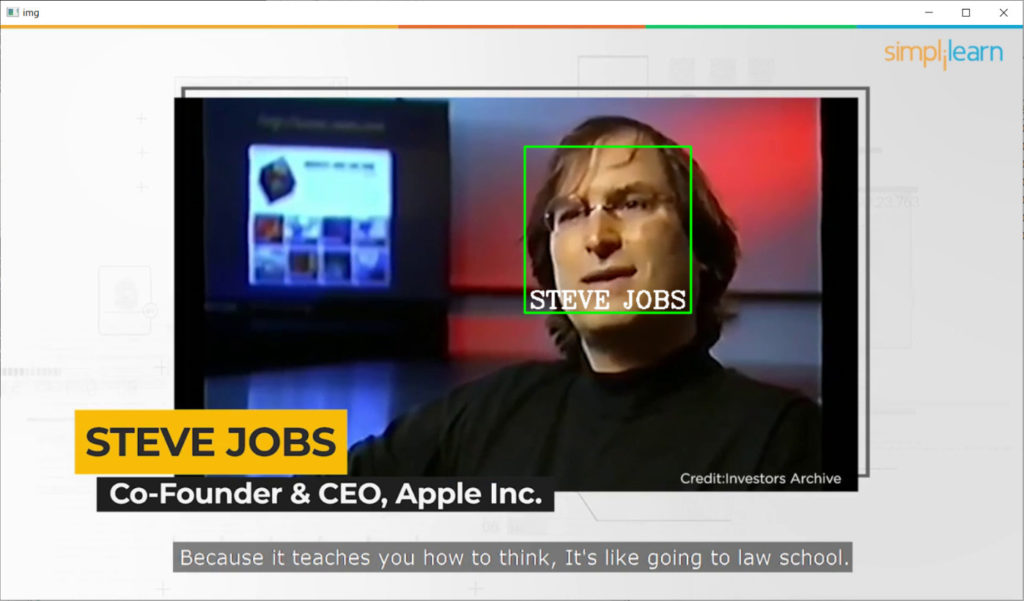Click the yellow STEVE JOBS name banner
Viewport: 1024px width, 601px height.
[x=211, y=442]
